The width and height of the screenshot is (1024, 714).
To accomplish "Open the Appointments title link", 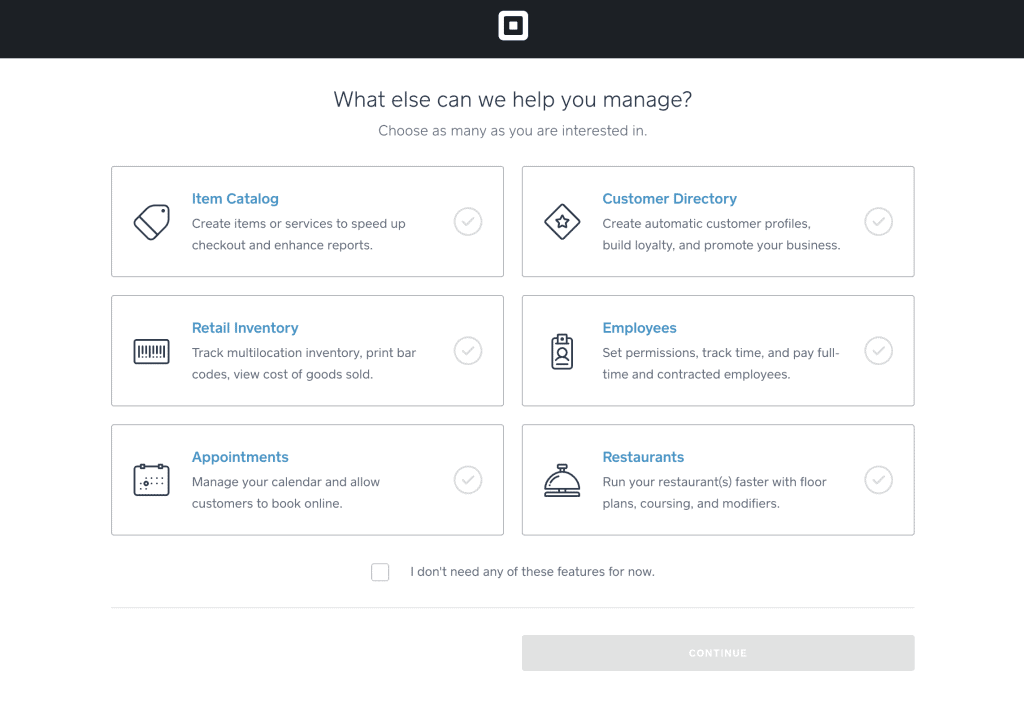I will [x=240, y=457].
